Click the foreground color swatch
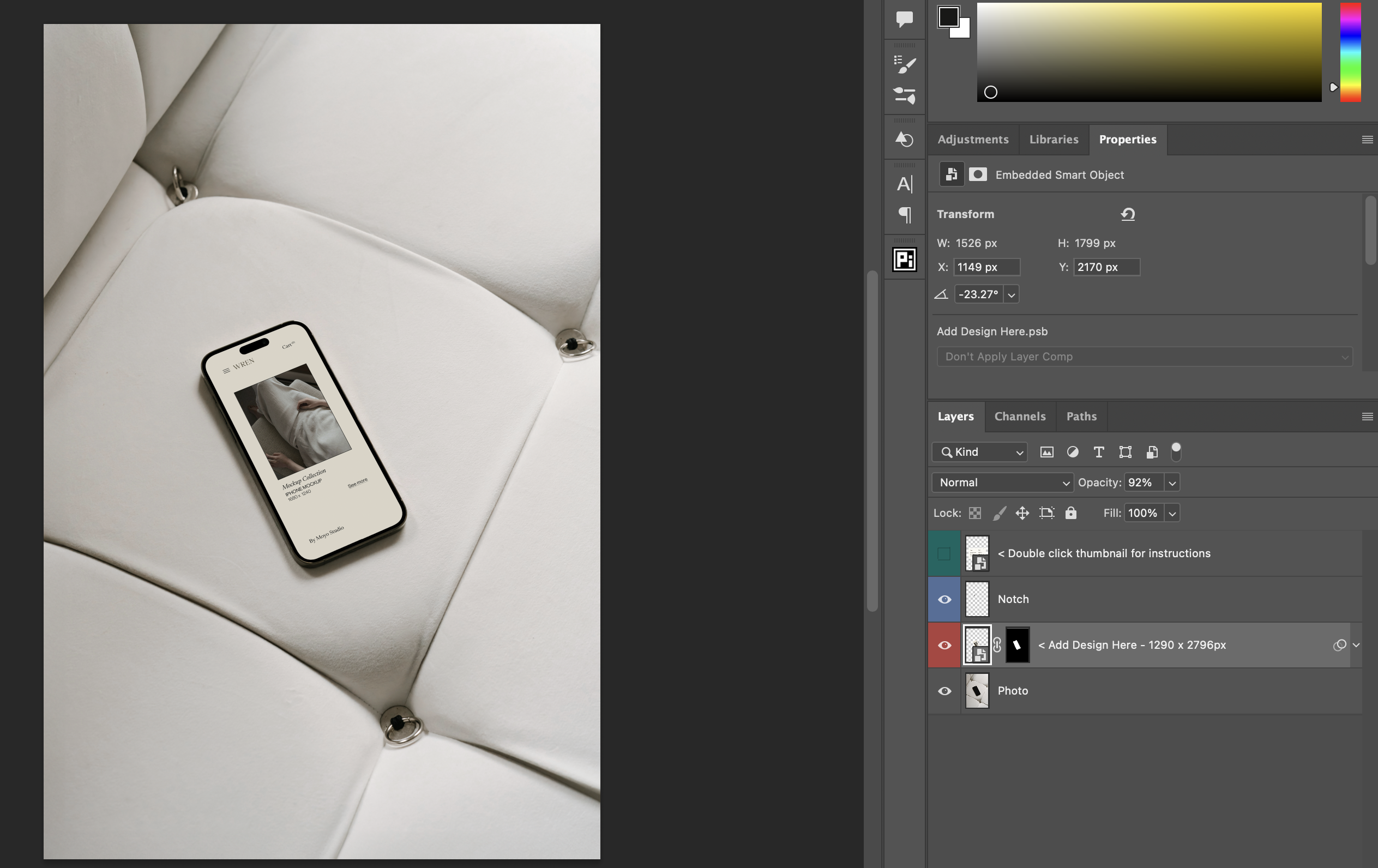1378x868 pixels. (x=948, y=16)
